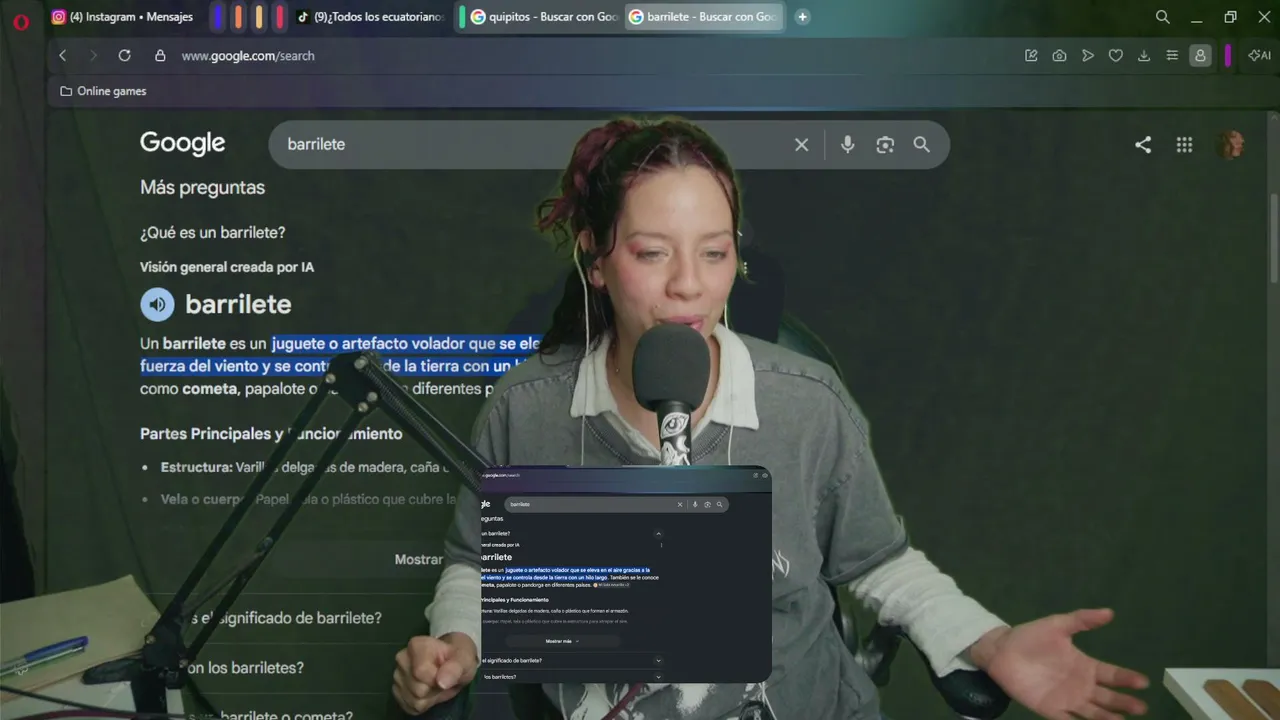Screen dimensions: 1280x720
Task: Click the small preview window overlay
Action: coord(626,575)
